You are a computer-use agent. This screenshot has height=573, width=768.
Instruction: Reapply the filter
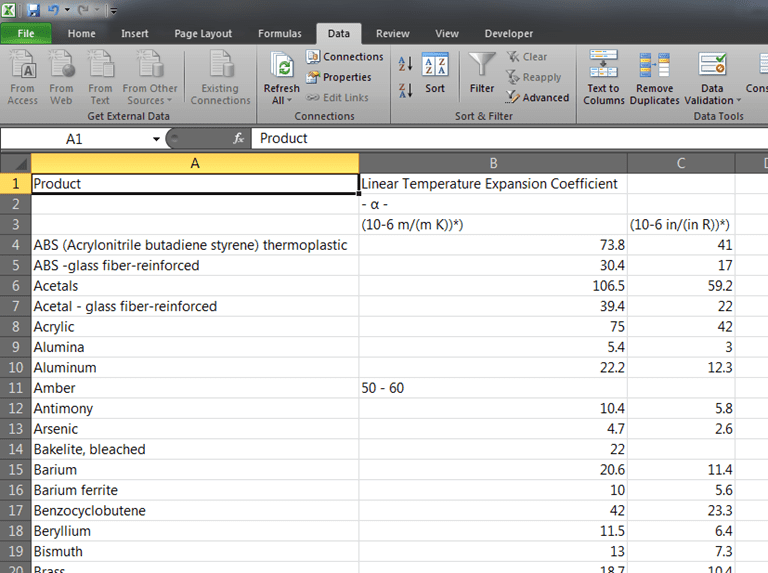click(533, 77)
